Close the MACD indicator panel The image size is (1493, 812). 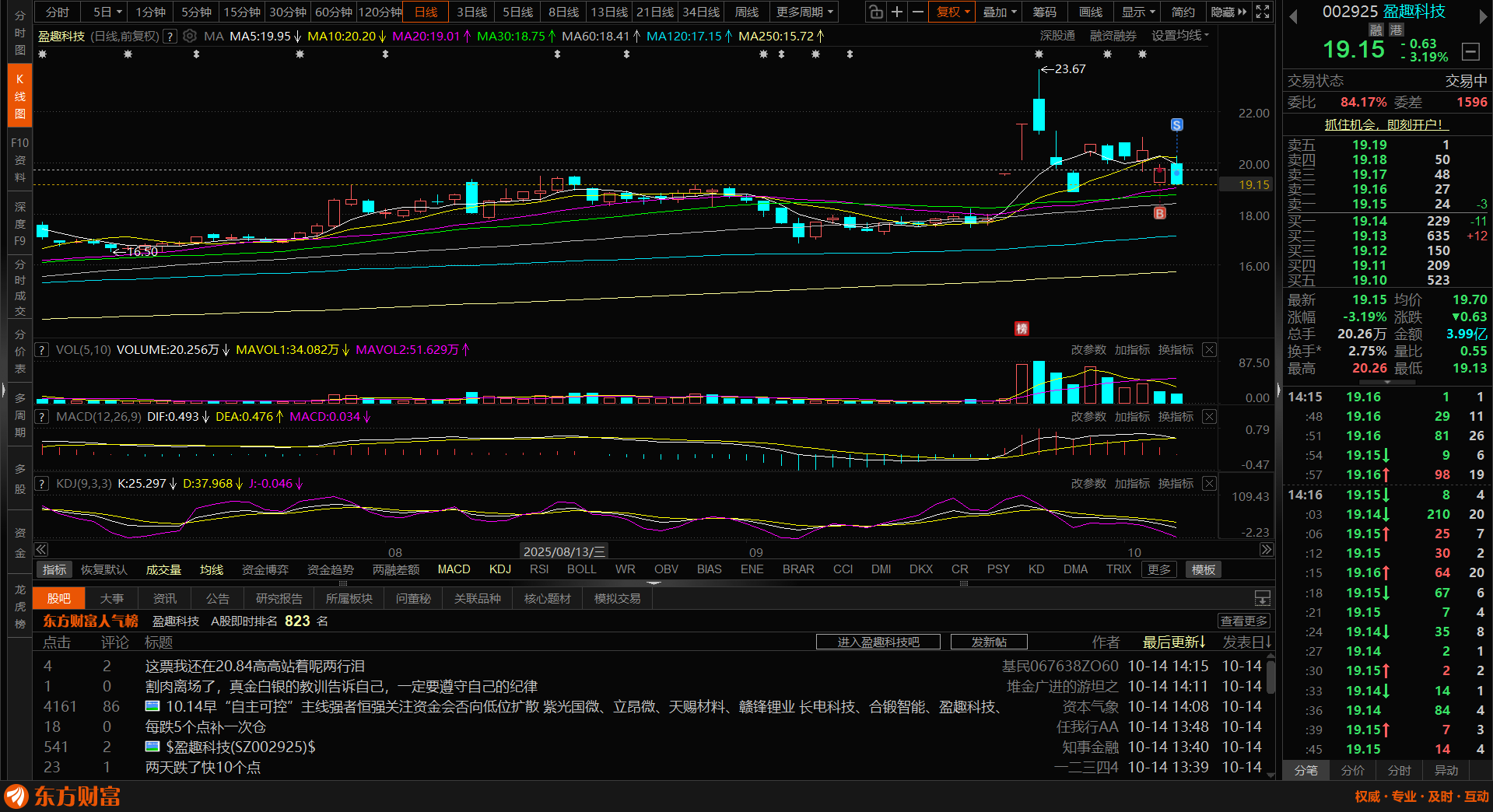point(1209,417)
